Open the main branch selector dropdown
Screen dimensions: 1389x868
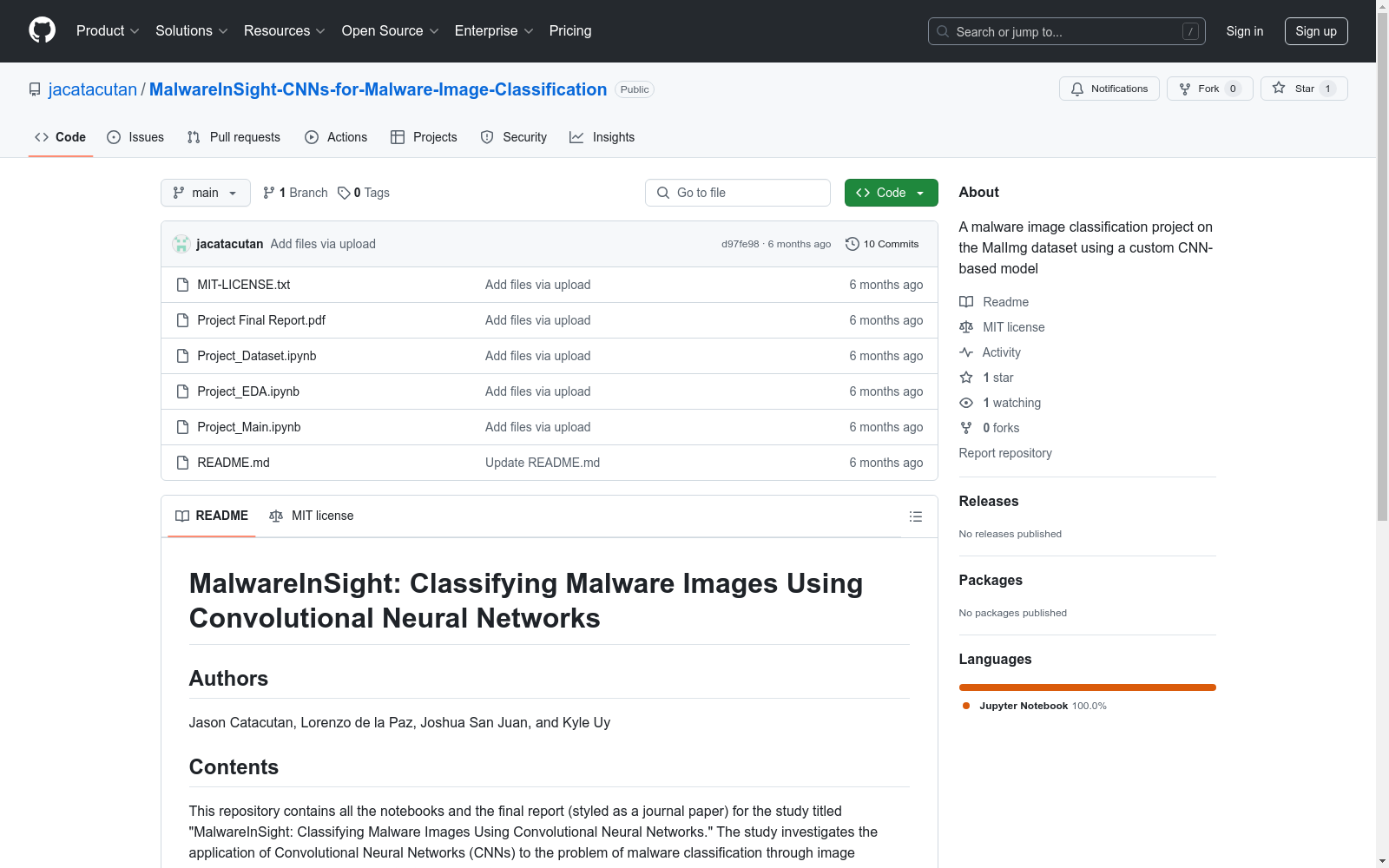[206, 193]
